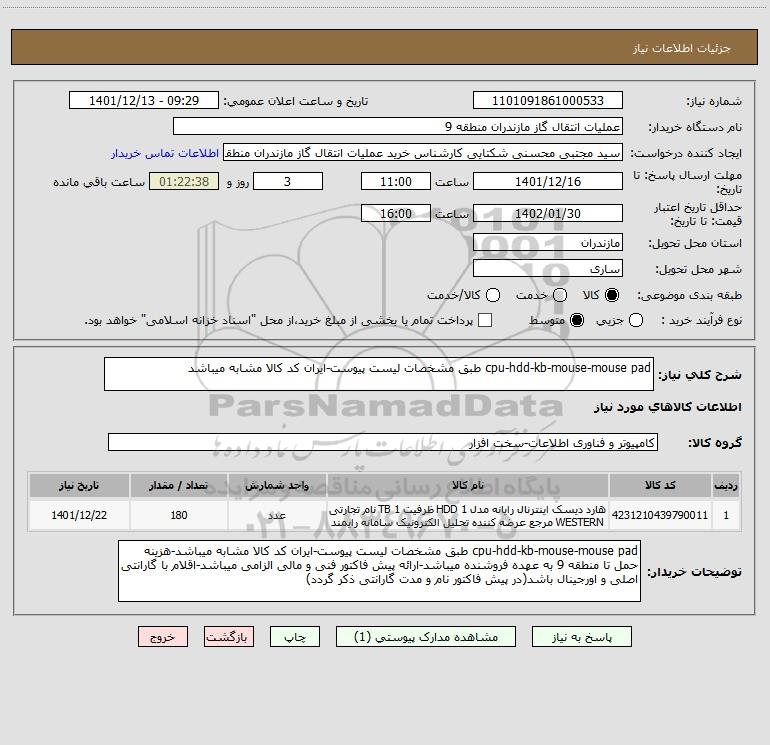Click the quantity cell 180
This screenshot has height=745, width=770.
pos(179,515)
